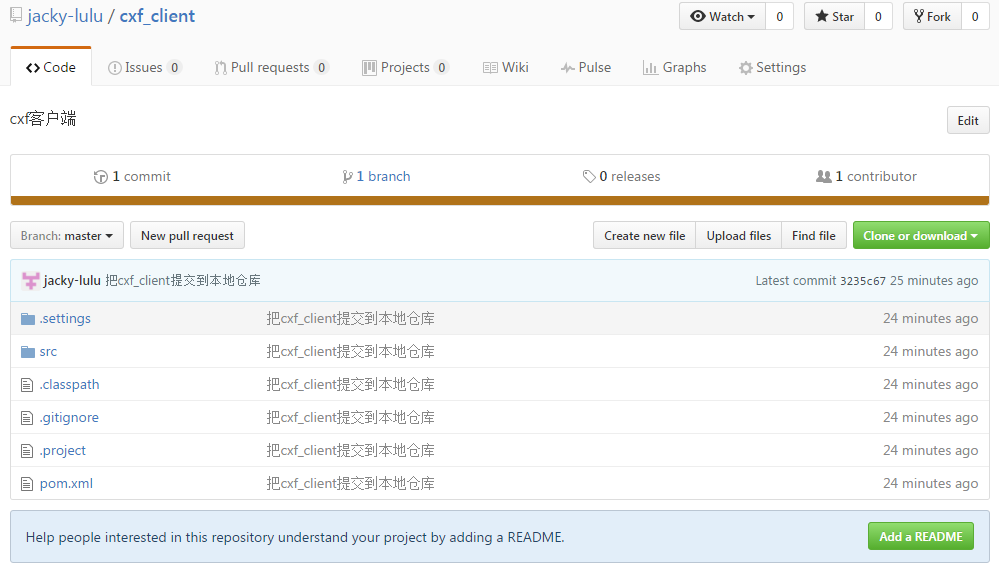The image size is (999, 573).
Task: Click jacky-lulu author name in commit bar
Action: click(x=72, y=280)
